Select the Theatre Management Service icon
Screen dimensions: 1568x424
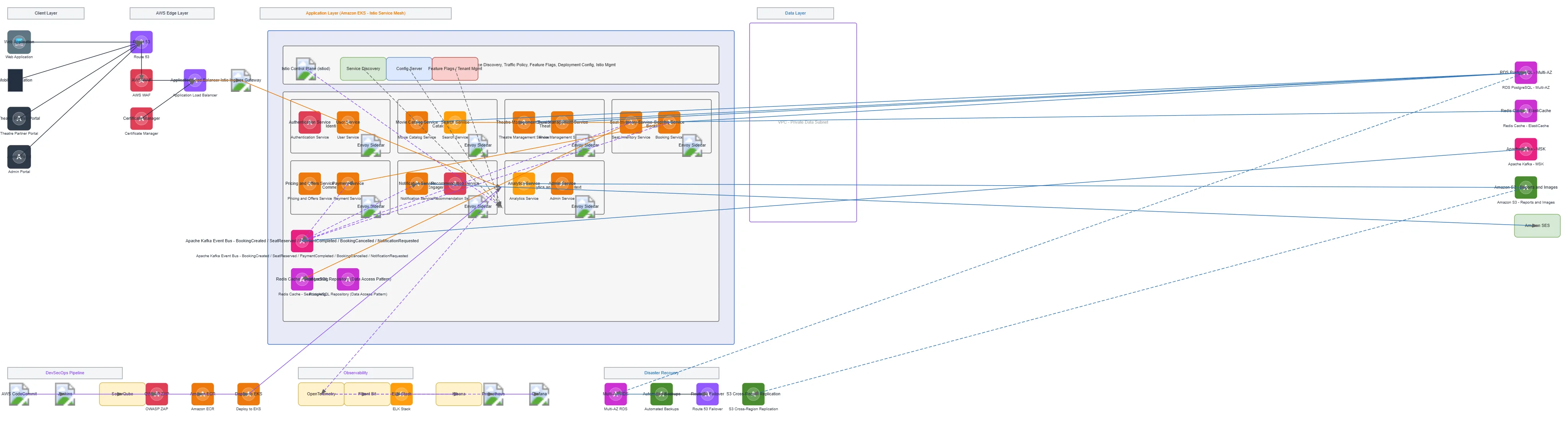524,122
